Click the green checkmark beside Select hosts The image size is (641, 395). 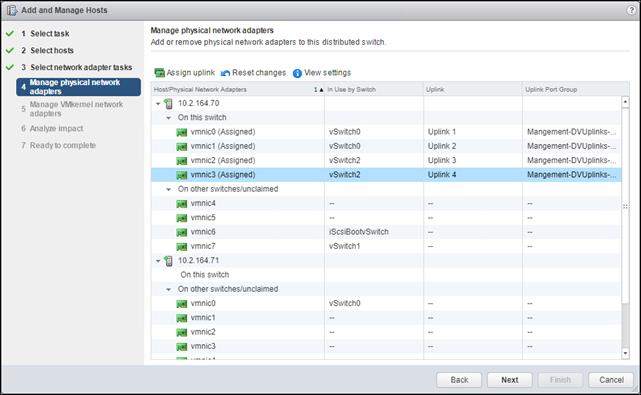pos(10,50)
